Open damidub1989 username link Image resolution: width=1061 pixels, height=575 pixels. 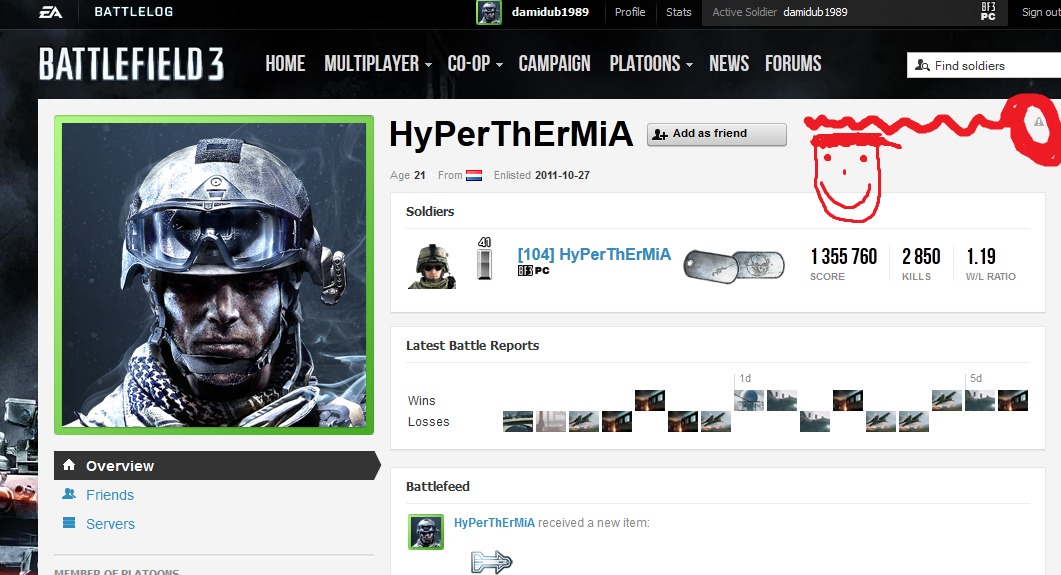(x=550, y=12)
